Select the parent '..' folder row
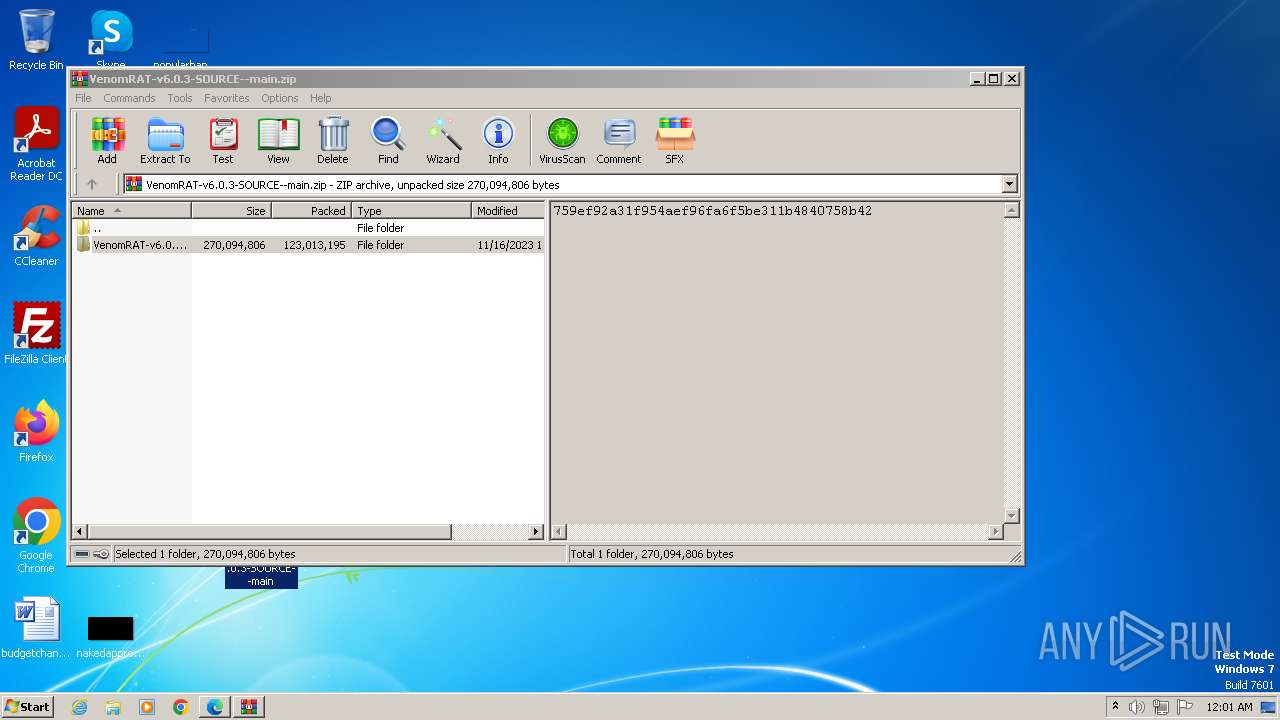Viewport: 1280px width, 720px height. (309, 228)
